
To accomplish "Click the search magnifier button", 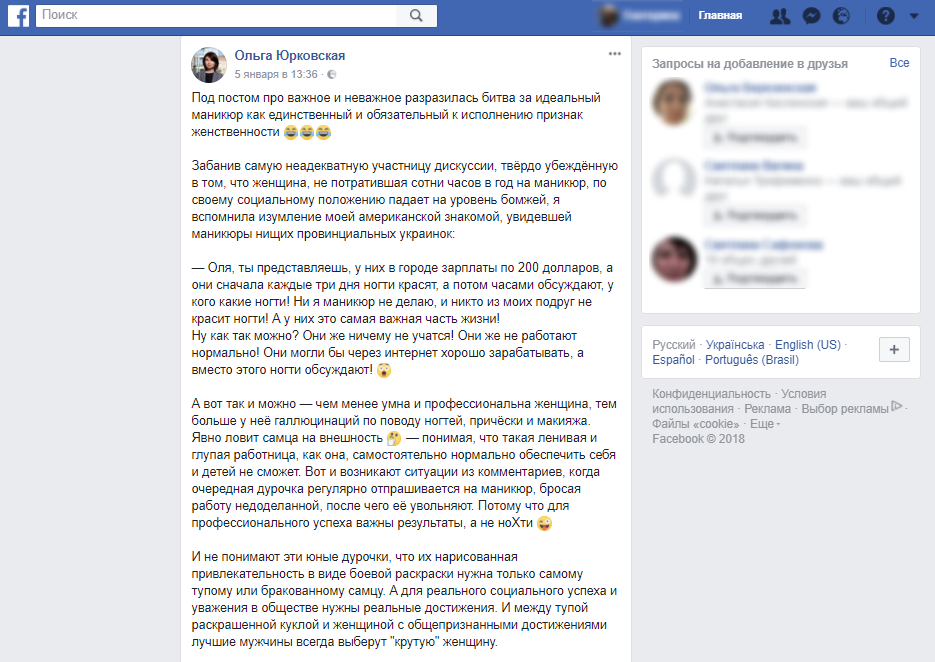I will click(x=416, y=16).
